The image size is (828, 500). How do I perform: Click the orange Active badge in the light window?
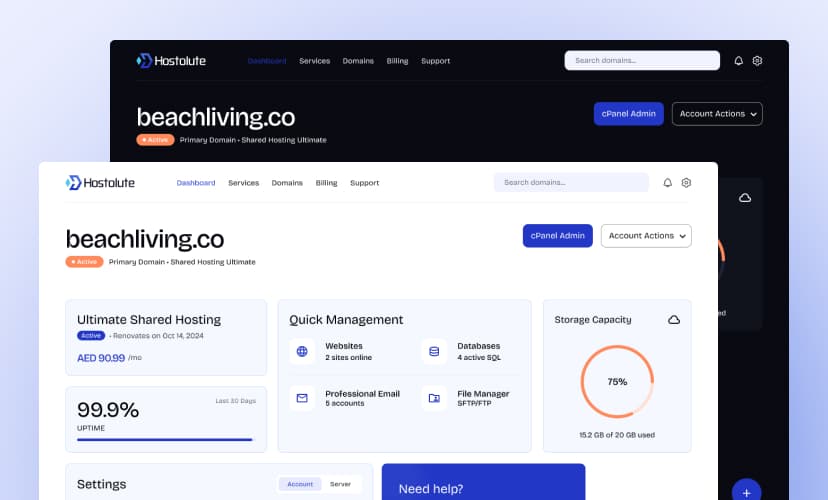84,262
